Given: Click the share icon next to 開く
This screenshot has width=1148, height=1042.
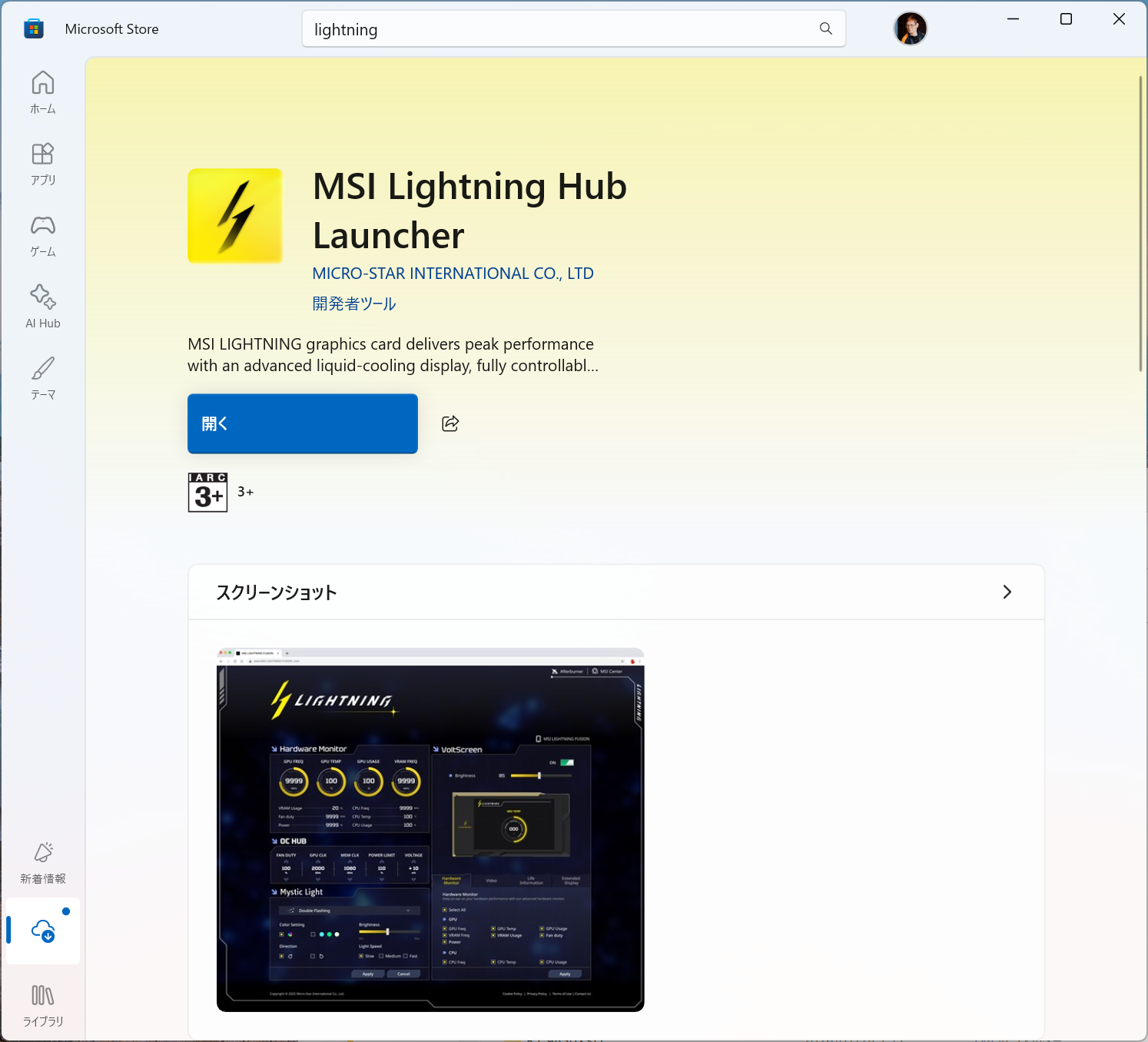Looking at the screenshot, I should (x=450, y=423).
